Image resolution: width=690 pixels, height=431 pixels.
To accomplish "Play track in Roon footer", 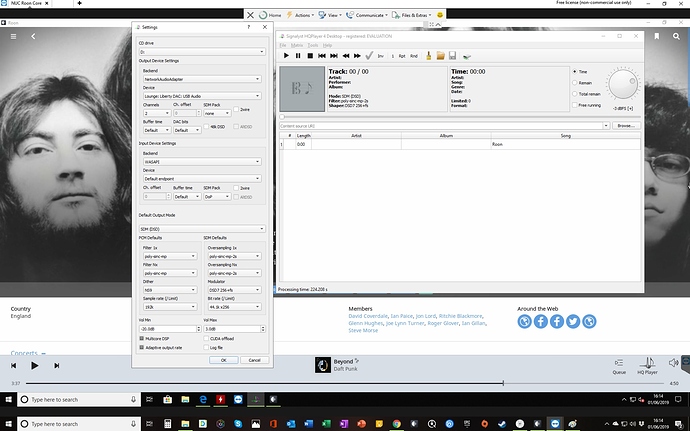I will [34, 365].
